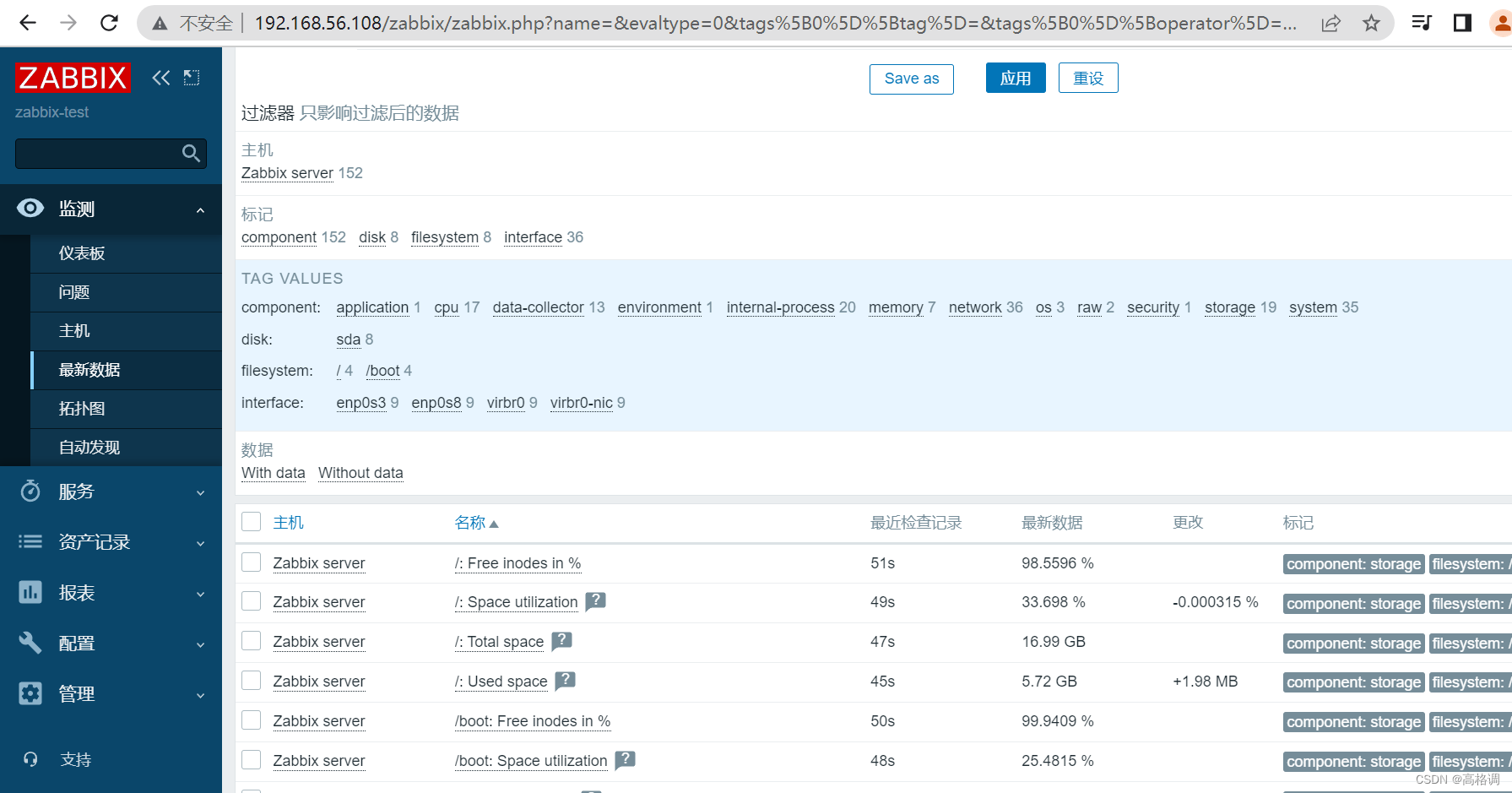Filter by component value storage
This screenshot has height=793, width=1512.
[x=1230, y=307]
